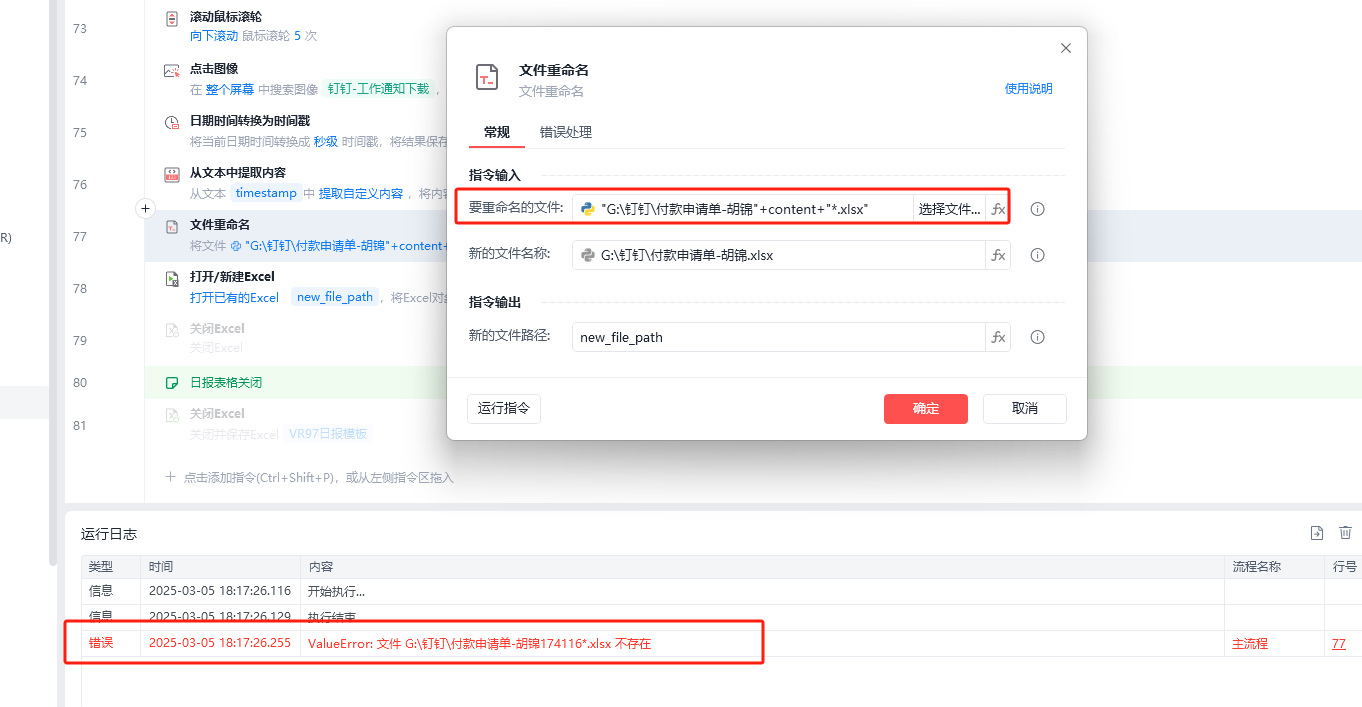Select the 开始执行... log entry
Viewport: 1362px width, 707px height.
click(x=336, y=591)
